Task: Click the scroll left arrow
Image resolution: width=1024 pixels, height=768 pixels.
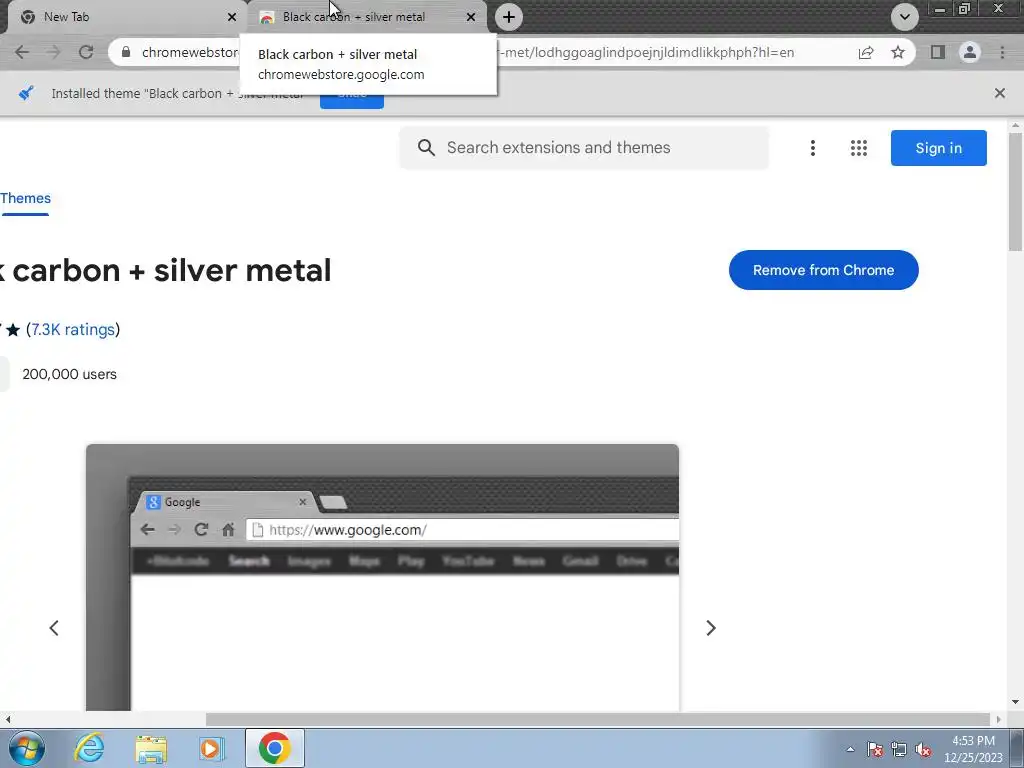Action: coord(8,719)
